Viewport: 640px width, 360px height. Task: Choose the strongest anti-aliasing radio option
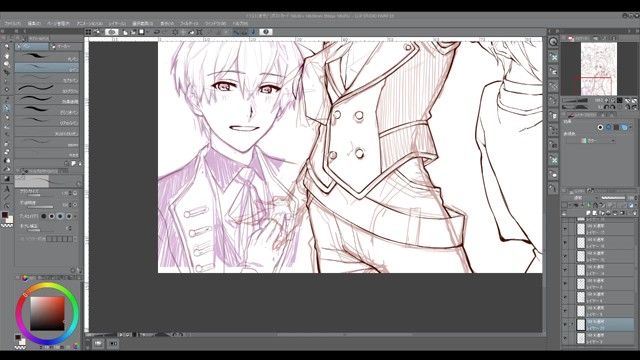pyautogui.click(x=69, y=216)
